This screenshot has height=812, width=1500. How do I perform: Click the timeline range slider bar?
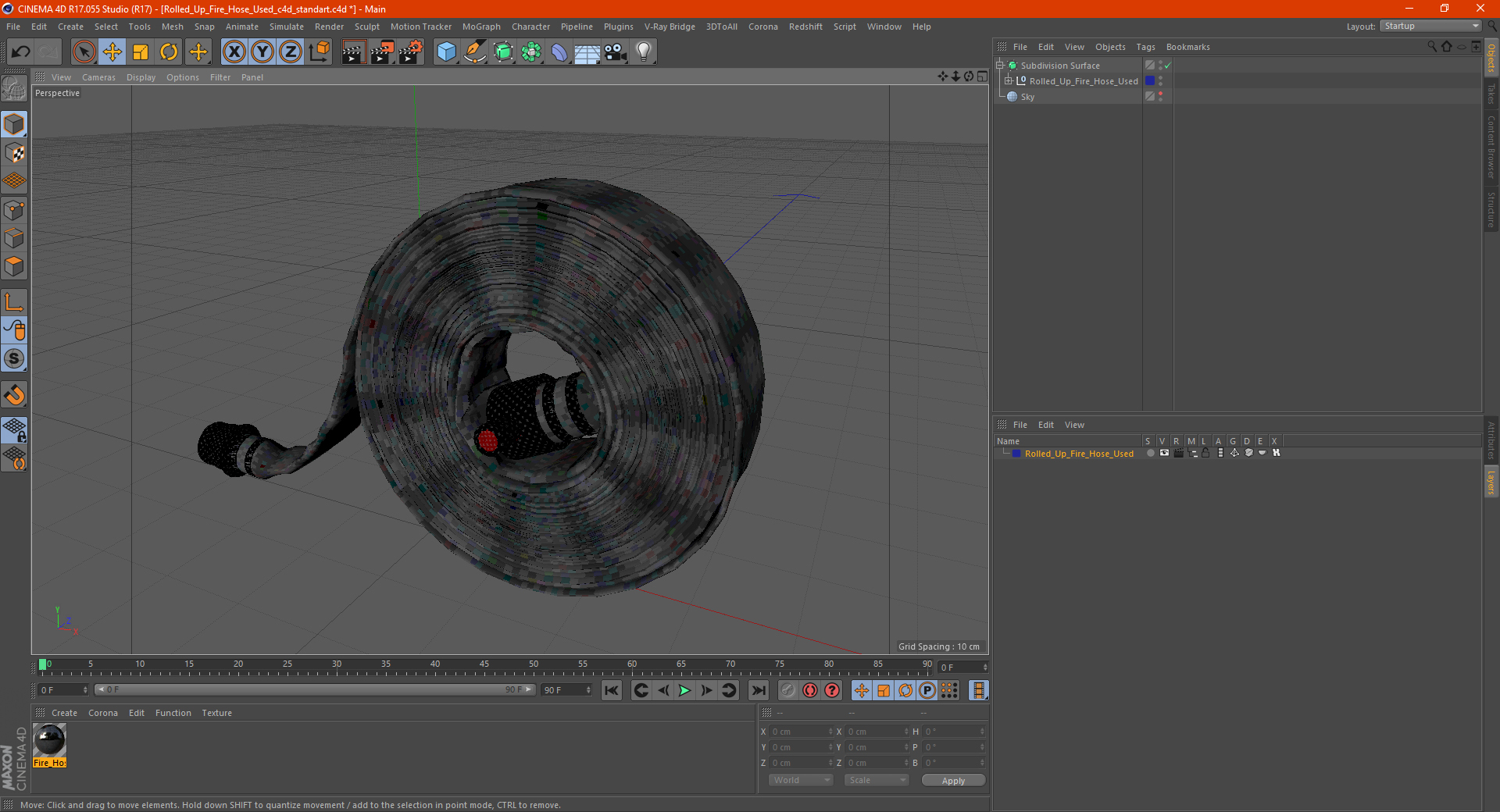pyautogui.click(x=315, y=690)
